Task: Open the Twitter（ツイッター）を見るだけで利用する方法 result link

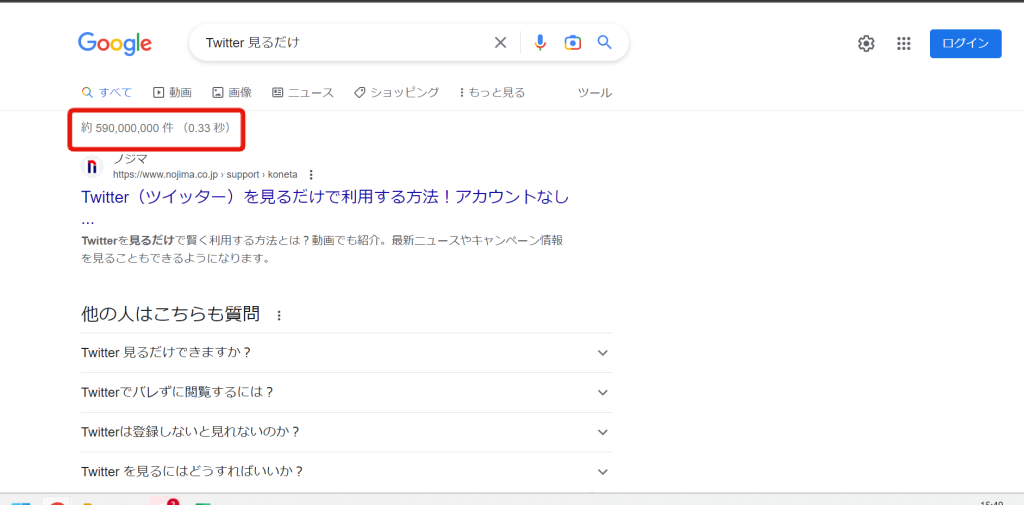Action: [325, 197]
